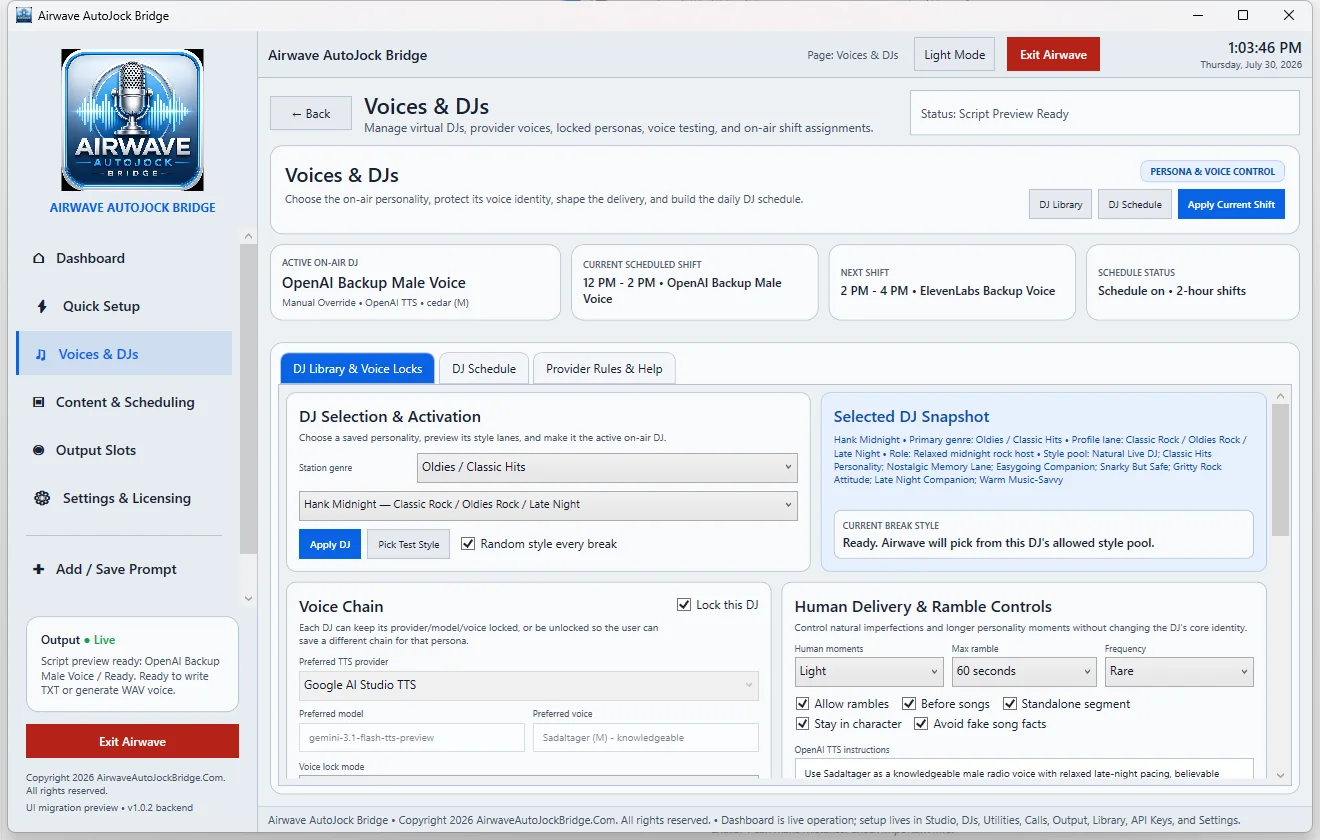Screen dimensions: 1320x840
Task: Open Content & Scheduling in the sidebar
Action: click(x=124, y=402)
